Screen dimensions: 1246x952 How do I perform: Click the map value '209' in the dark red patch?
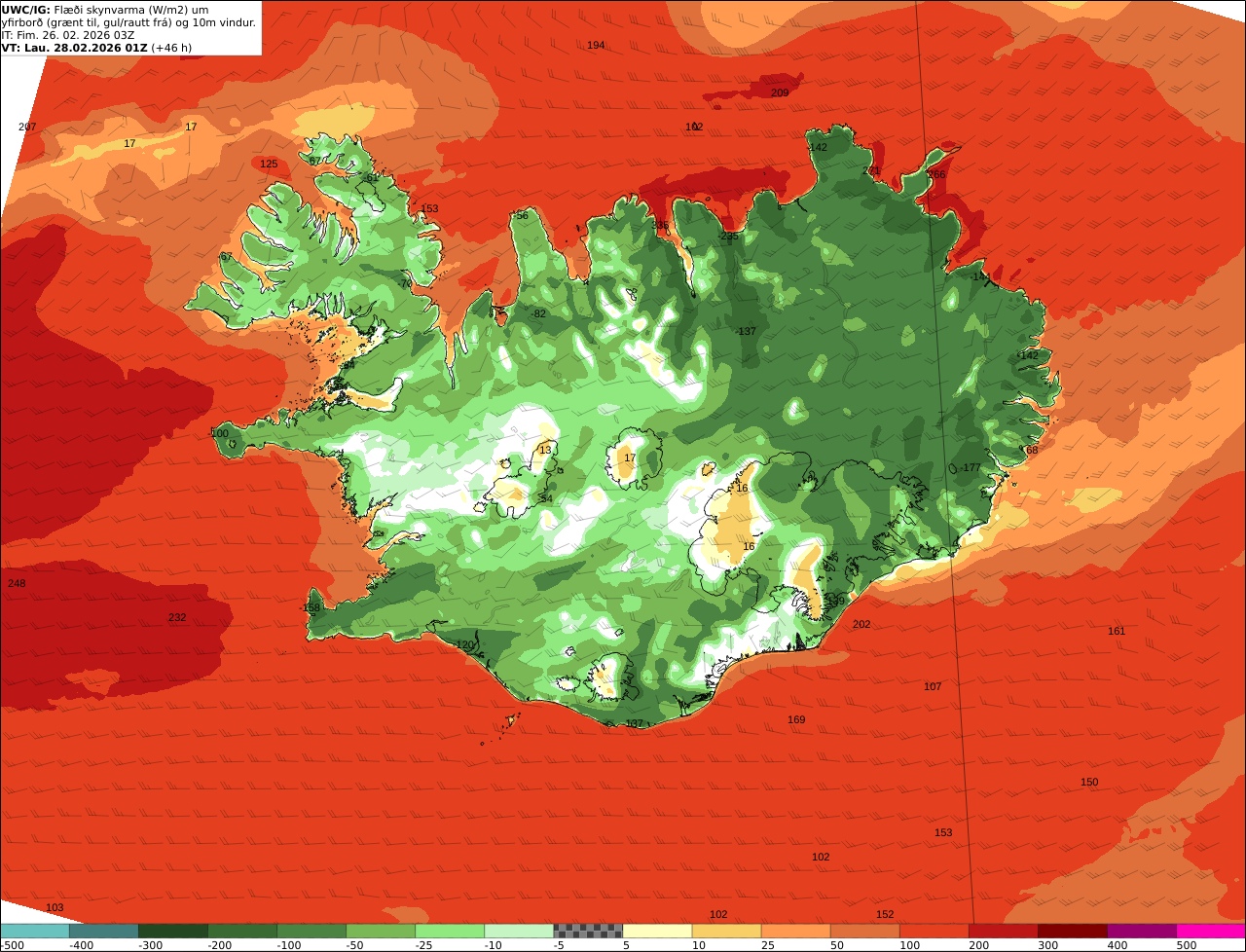(x=780, y=93)
